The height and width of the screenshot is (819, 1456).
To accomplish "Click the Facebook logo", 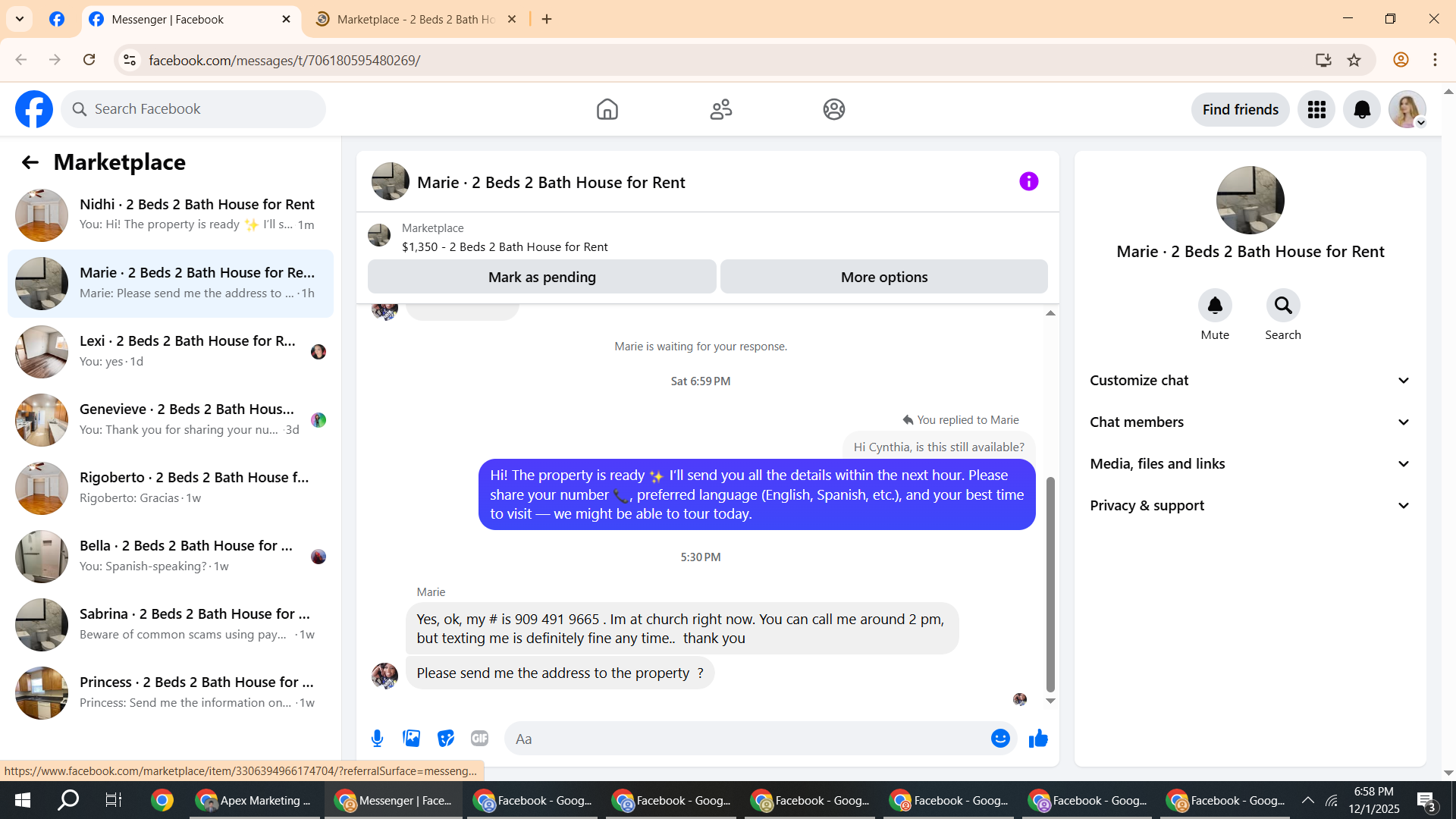I will point(34,109).
